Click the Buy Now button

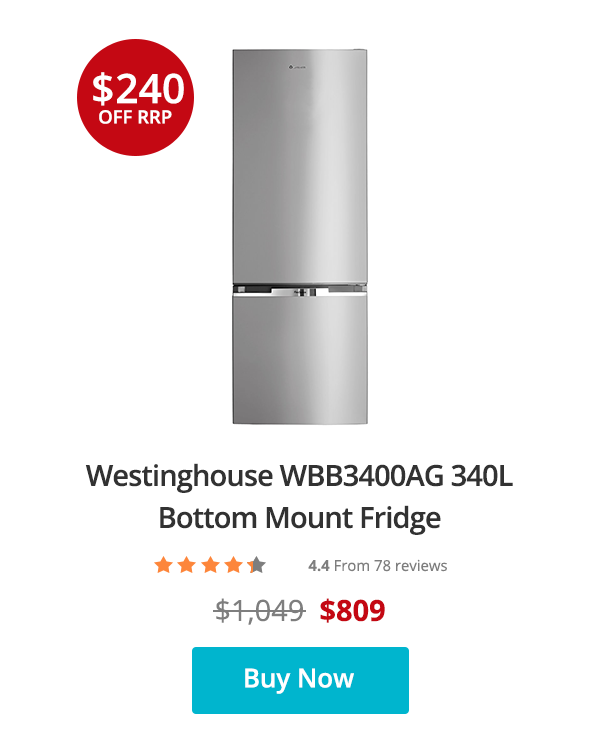click(x=300, y=680)
